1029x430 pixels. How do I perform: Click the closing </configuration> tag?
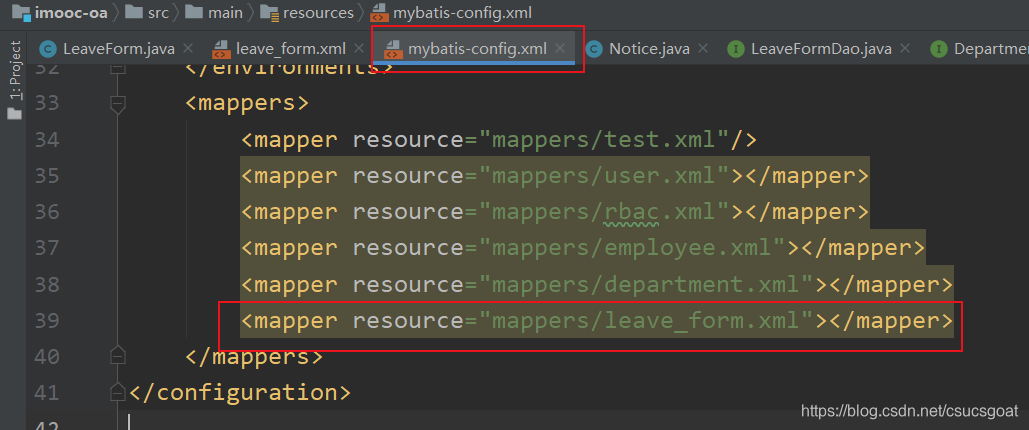coord(240,393)
